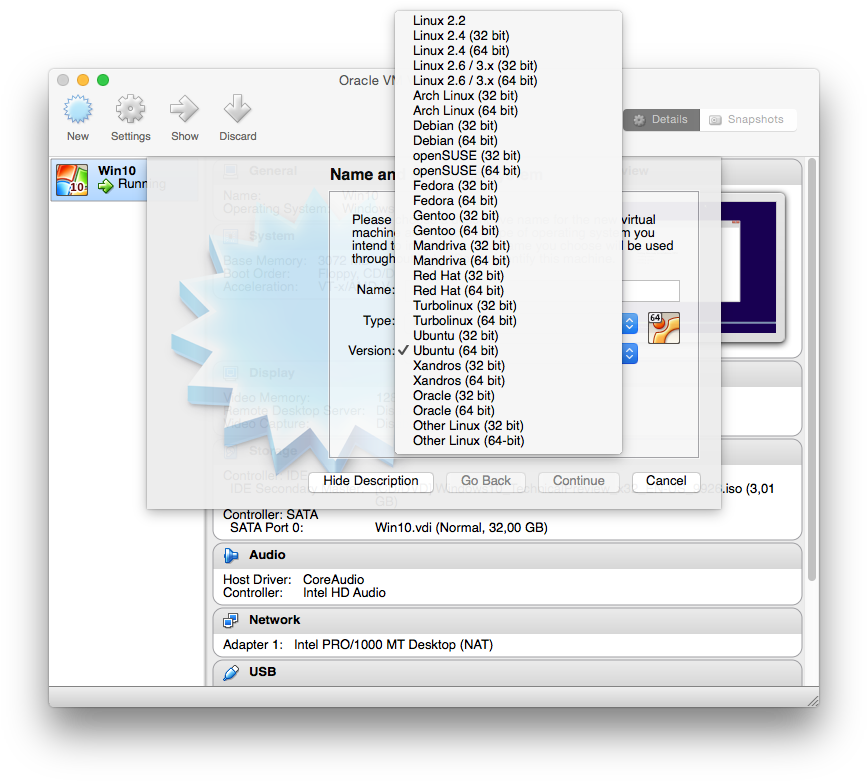Select the Win10 machine icon in sidebar

click(x=70, y=180)
